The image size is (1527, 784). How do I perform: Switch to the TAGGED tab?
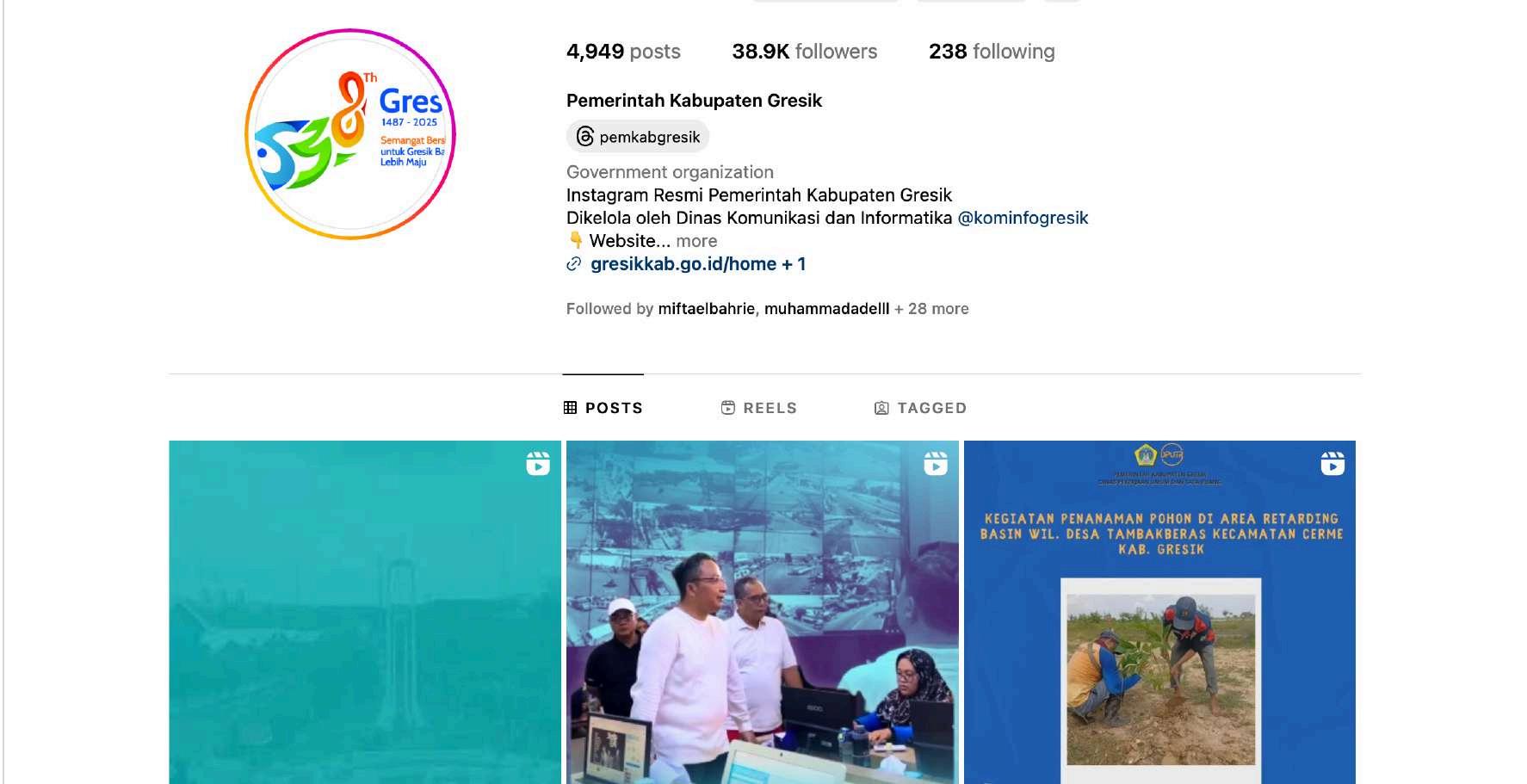coord(921,408)
